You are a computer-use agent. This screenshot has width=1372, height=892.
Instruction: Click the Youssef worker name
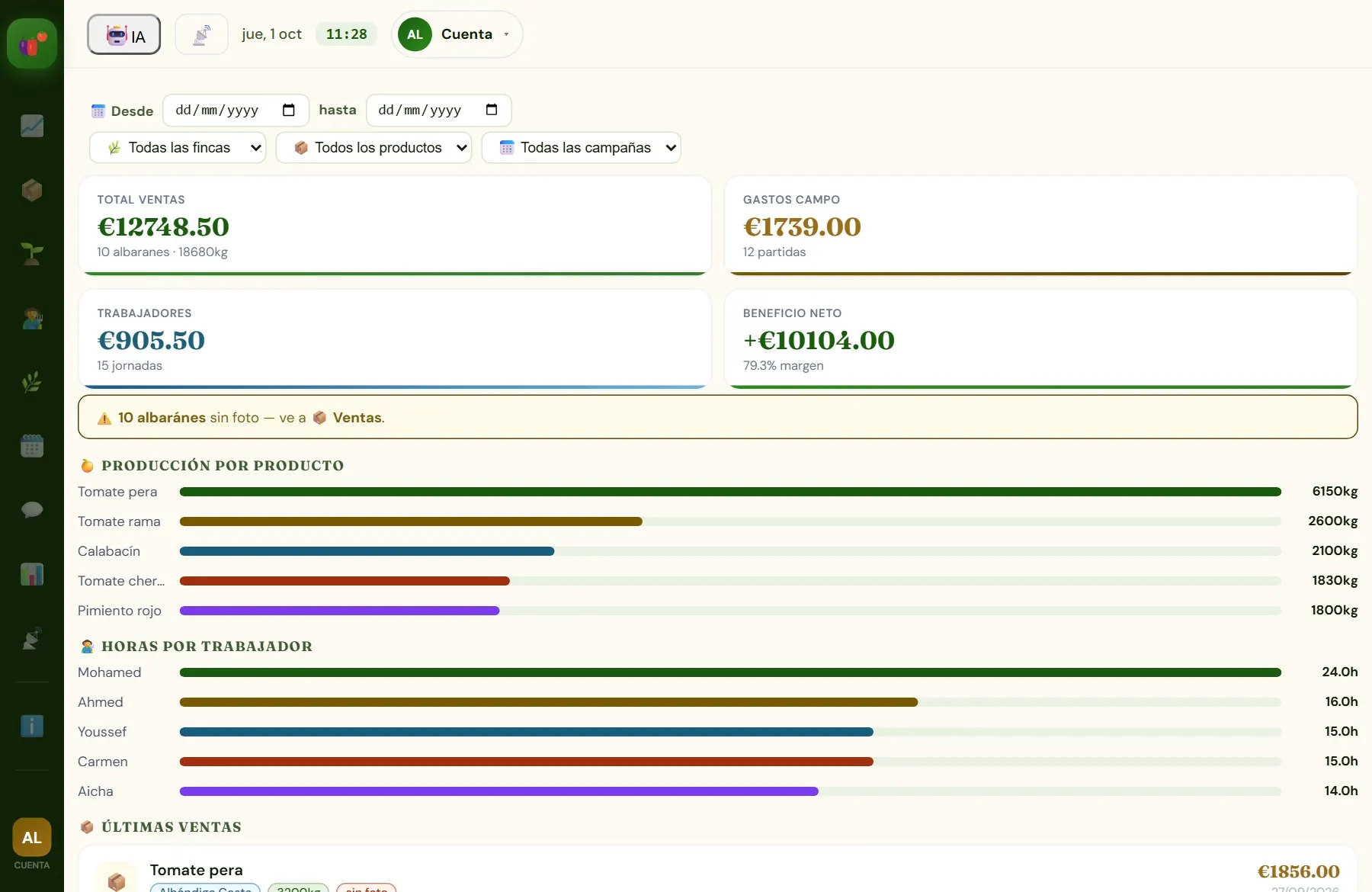pos(102,732)
